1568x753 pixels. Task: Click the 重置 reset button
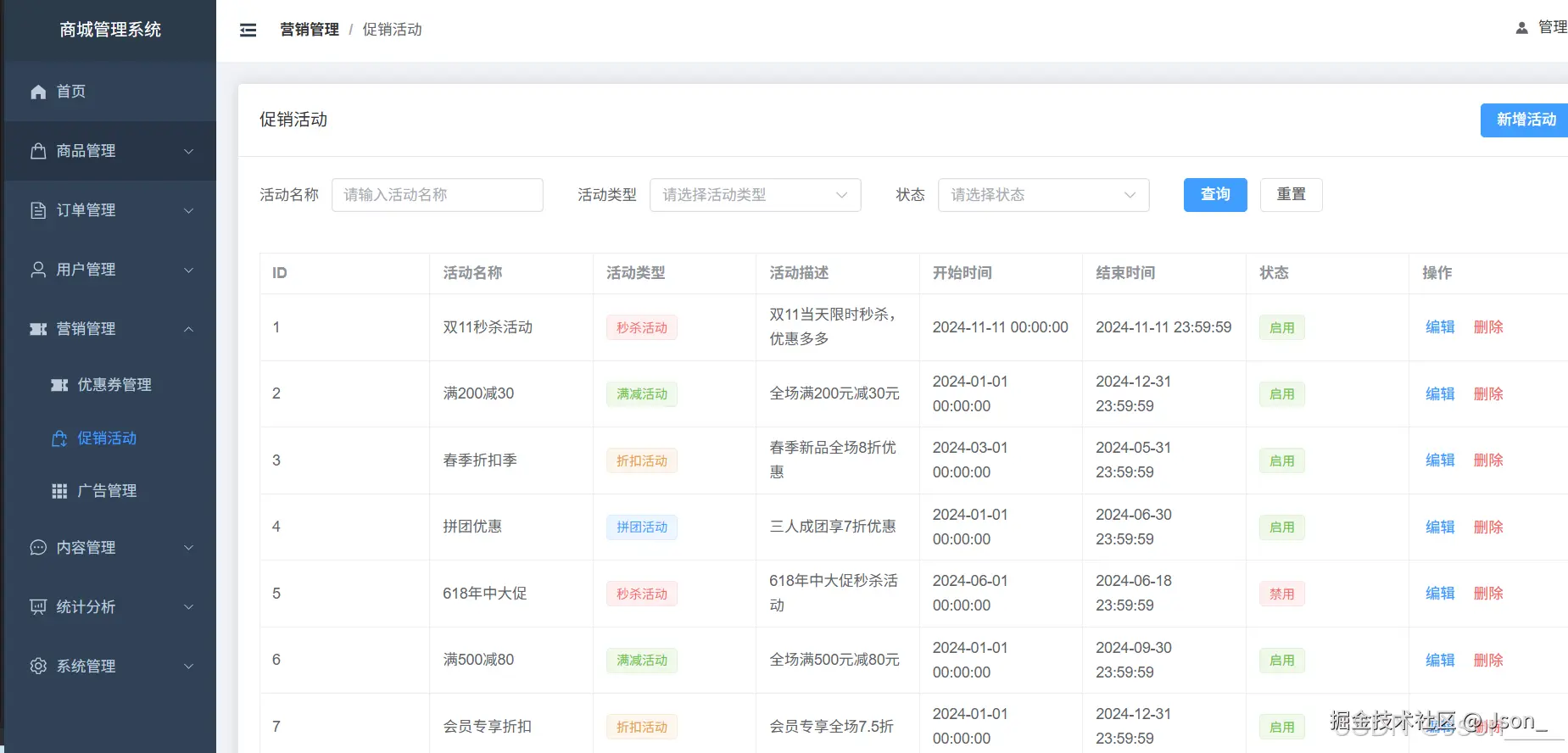[1291, 195]
